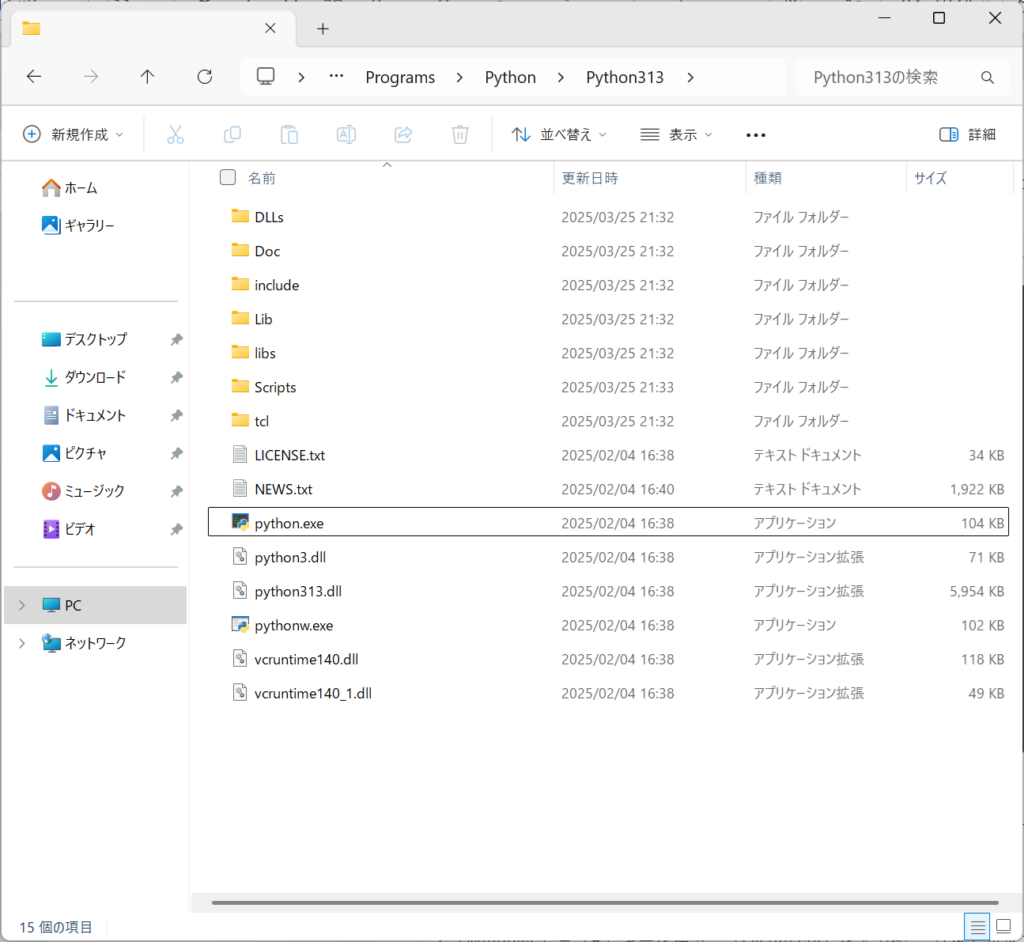Open ギャラリー in navigation pane
The image size is (1024, 942).
pyautogui.click(x=78, y=226)
